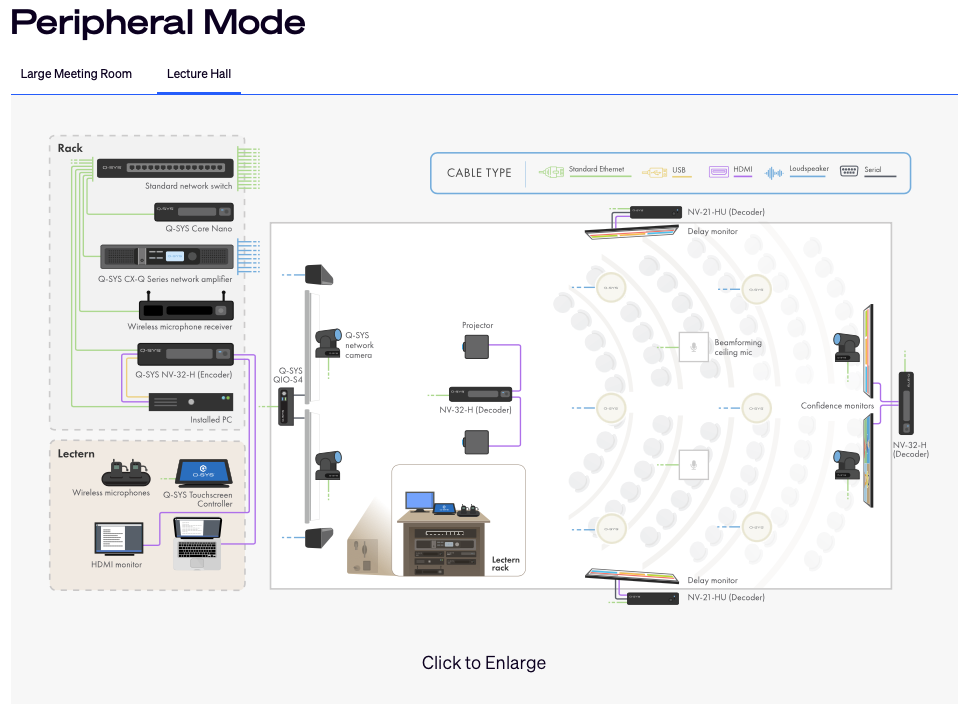
Task: Click the right-side vertical NV-32-H Decoder
Action: tap(906, 403)
